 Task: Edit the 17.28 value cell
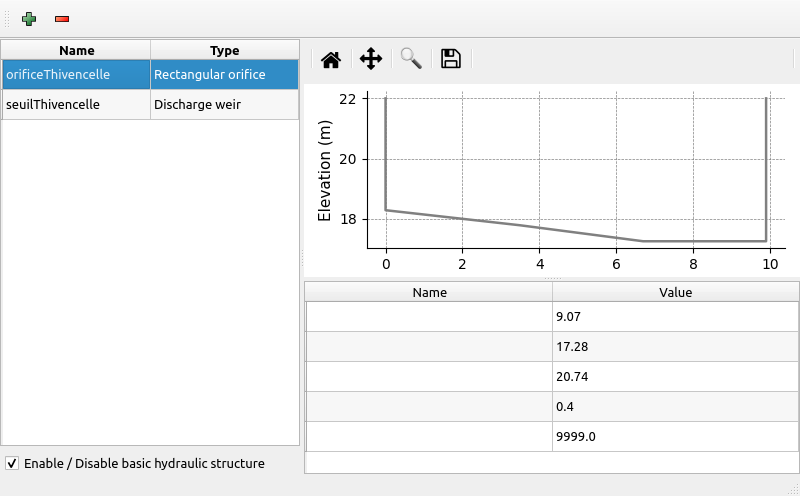coord(675,347)
